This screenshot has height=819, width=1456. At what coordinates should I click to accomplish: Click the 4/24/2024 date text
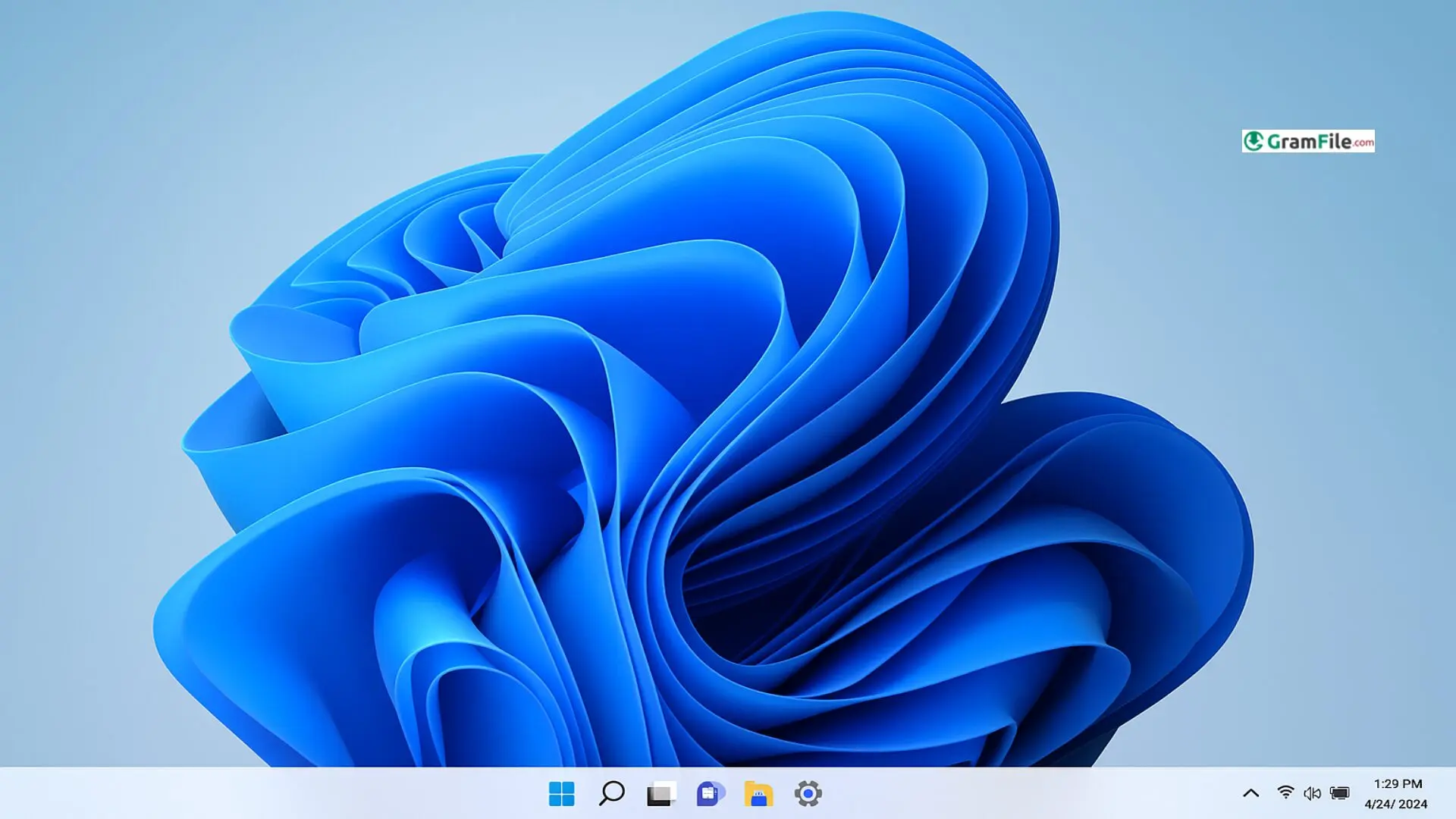pos(1395,805)
